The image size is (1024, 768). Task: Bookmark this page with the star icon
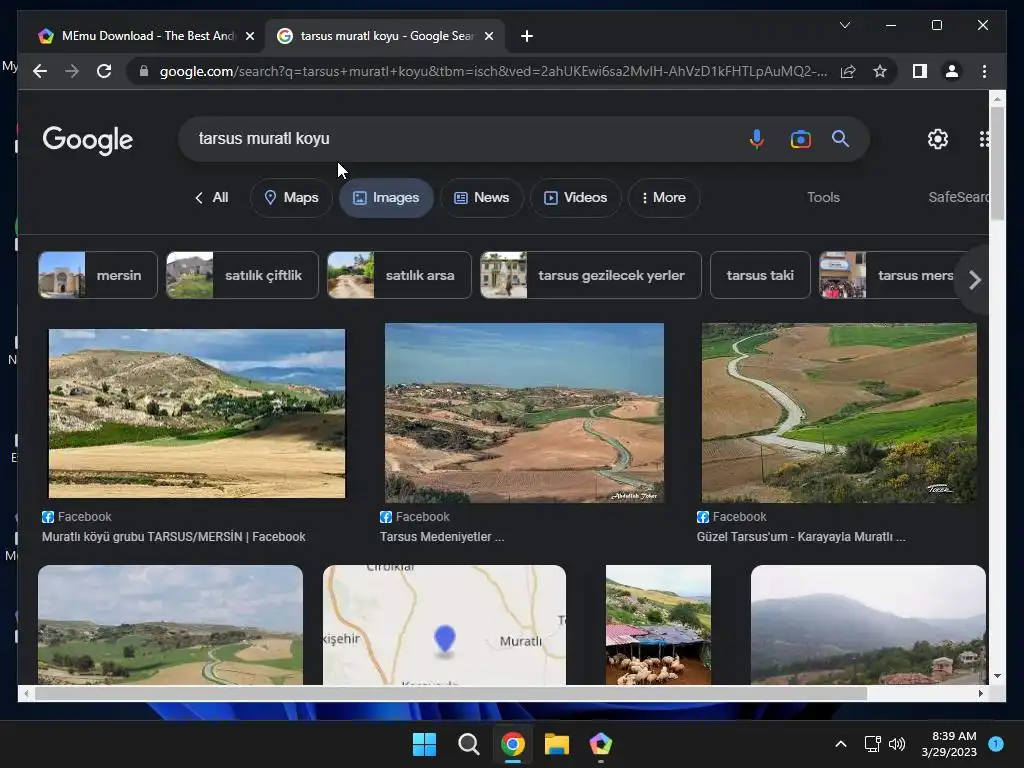880,71
